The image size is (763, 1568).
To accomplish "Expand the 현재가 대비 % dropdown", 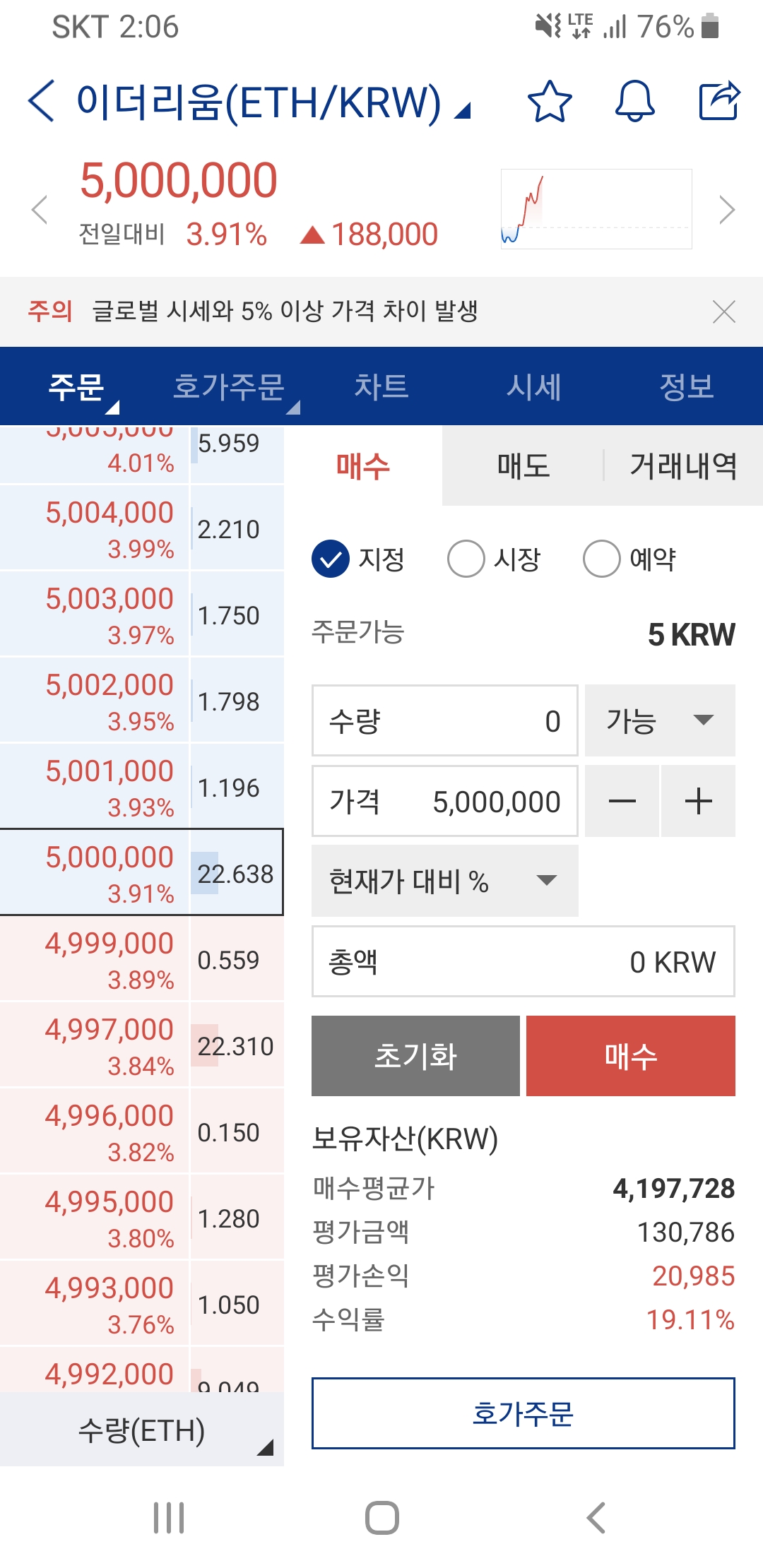I will click(444, 881).
